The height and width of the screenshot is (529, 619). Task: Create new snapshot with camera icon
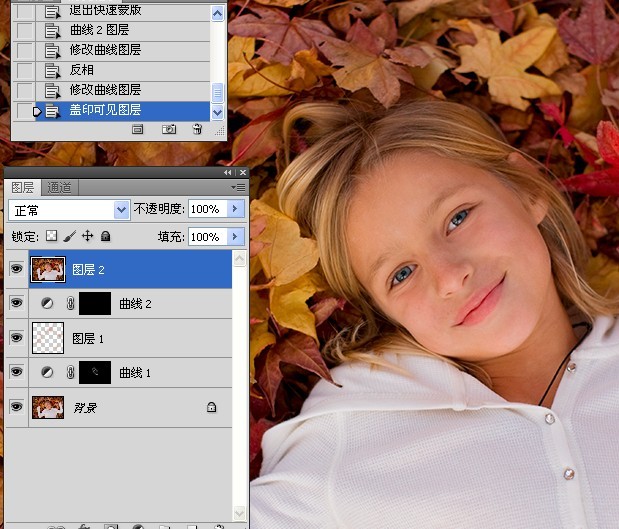(169, 129)
